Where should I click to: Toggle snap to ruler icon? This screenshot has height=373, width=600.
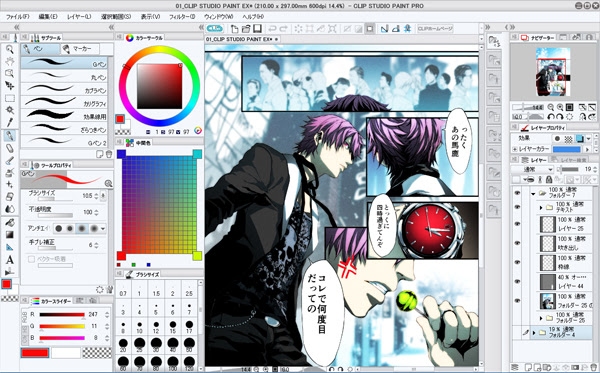coord(384,29)
